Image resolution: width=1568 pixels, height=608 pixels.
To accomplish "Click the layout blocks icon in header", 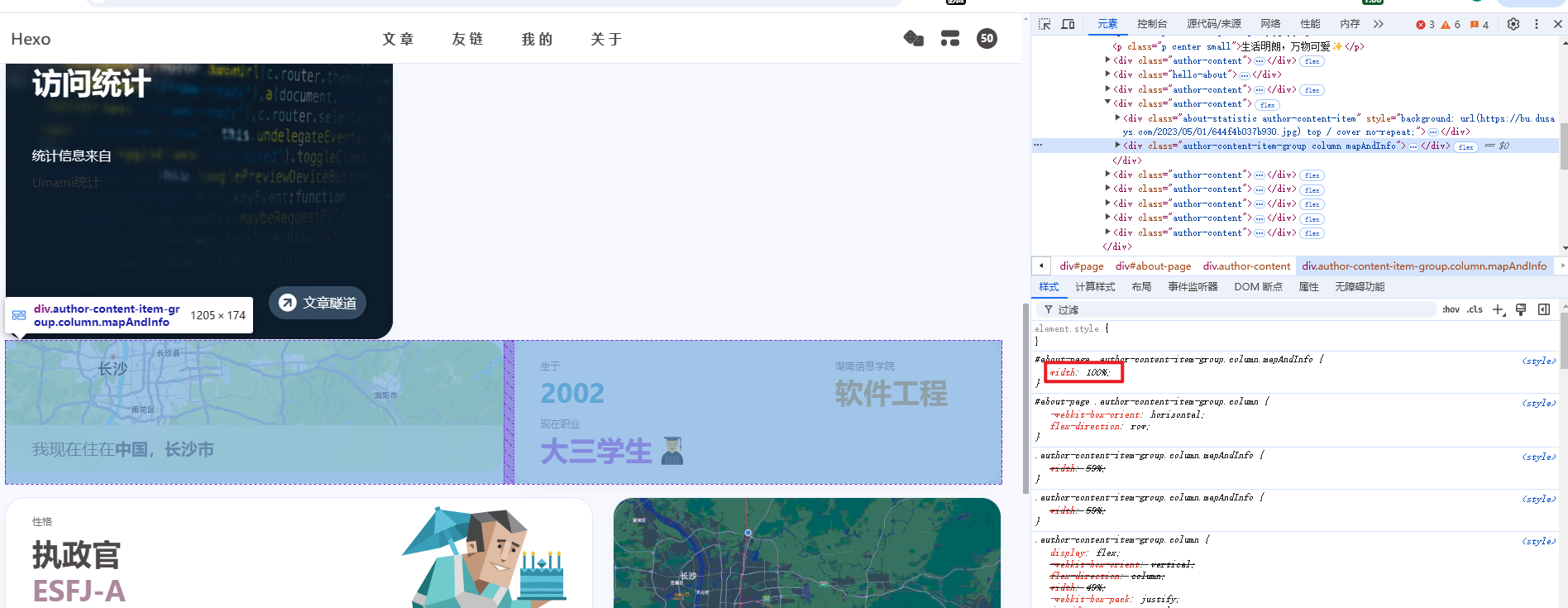I will tap(950, 39).
